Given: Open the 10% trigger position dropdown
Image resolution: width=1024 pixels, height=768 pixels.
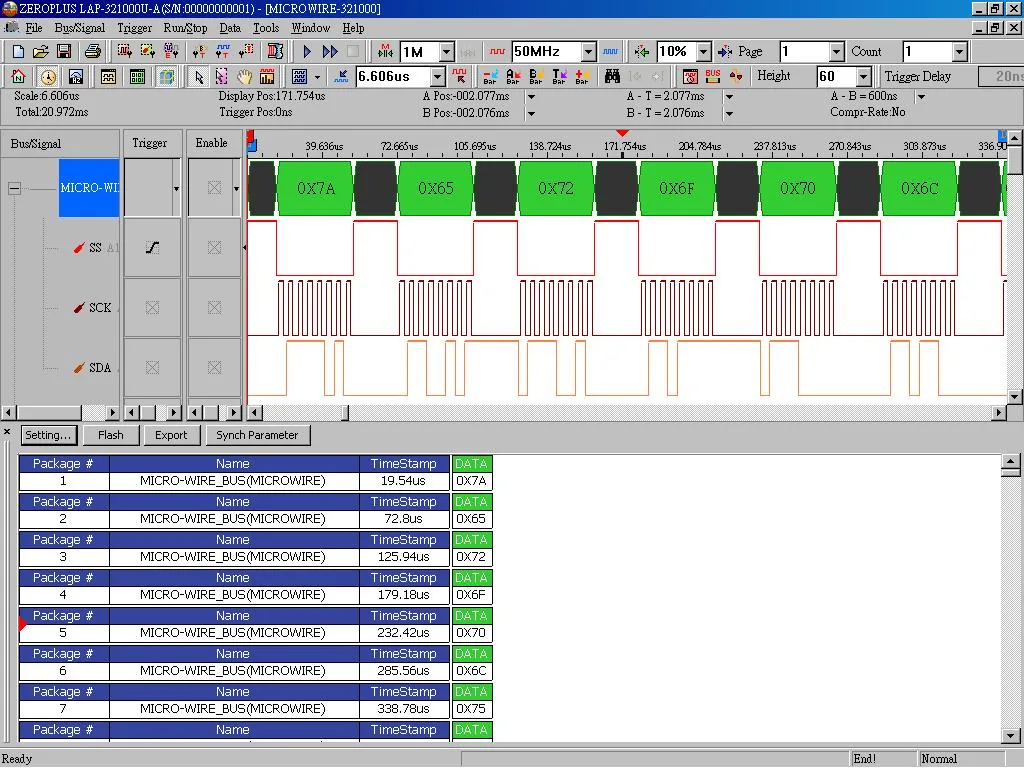Looking at the screenshot, I should (x=703, y=52).
